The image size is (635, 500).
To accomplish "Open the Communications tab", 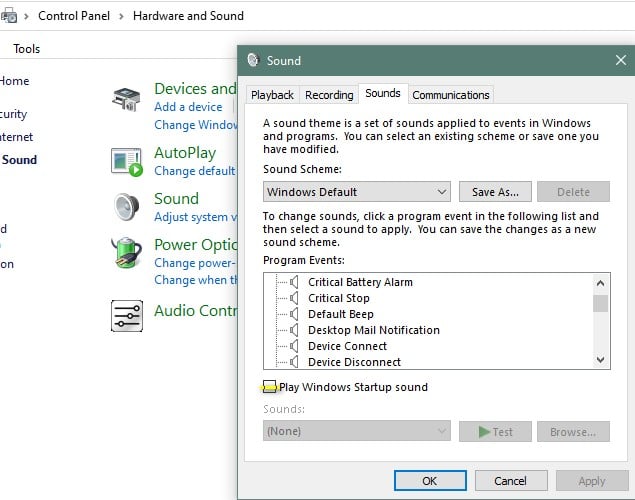I will (451, 95).
